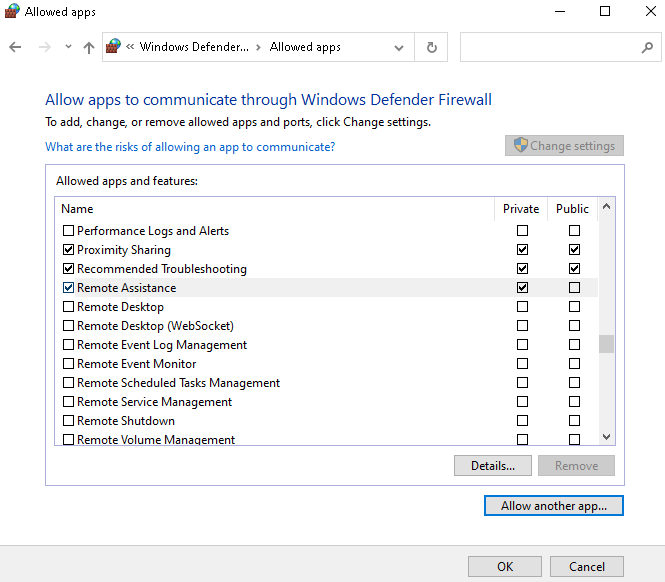Click the list scrollbar thumb
Image resolution: width=665 pixels, height=582 pixels.
pos(606,344)
